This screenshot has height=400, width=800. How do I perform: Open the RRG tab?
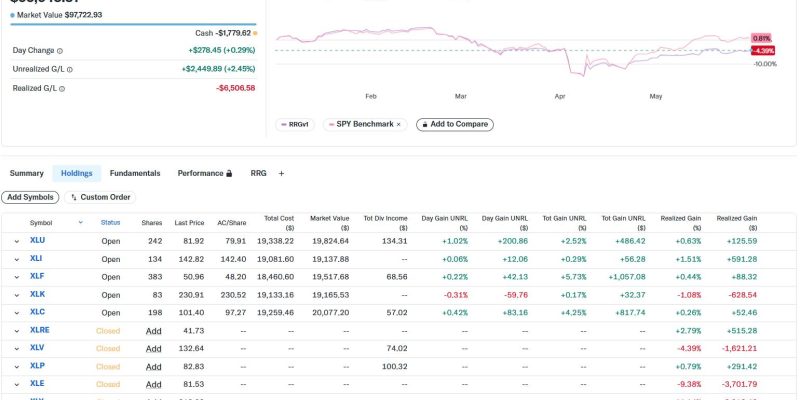258,173
